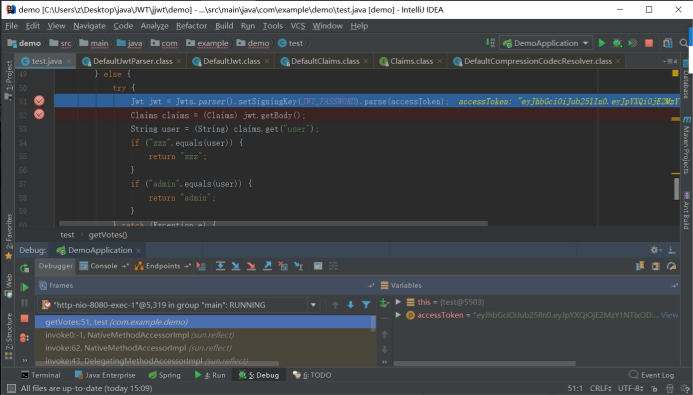
Task: Click Show Execution Point icon
Action: click(201, 266)
